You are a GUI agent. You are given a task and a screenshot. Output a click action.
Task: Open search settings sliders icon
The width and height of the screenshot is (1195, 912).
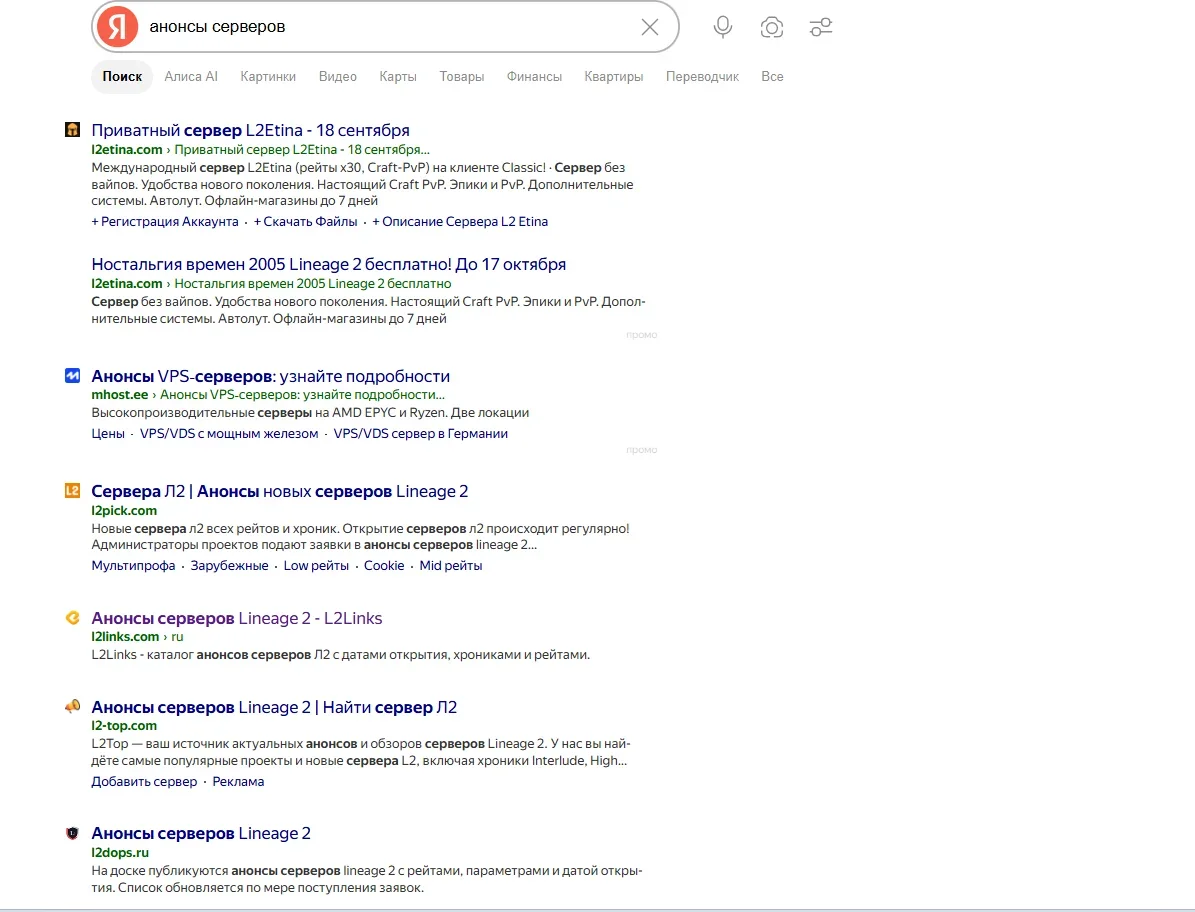821,27
